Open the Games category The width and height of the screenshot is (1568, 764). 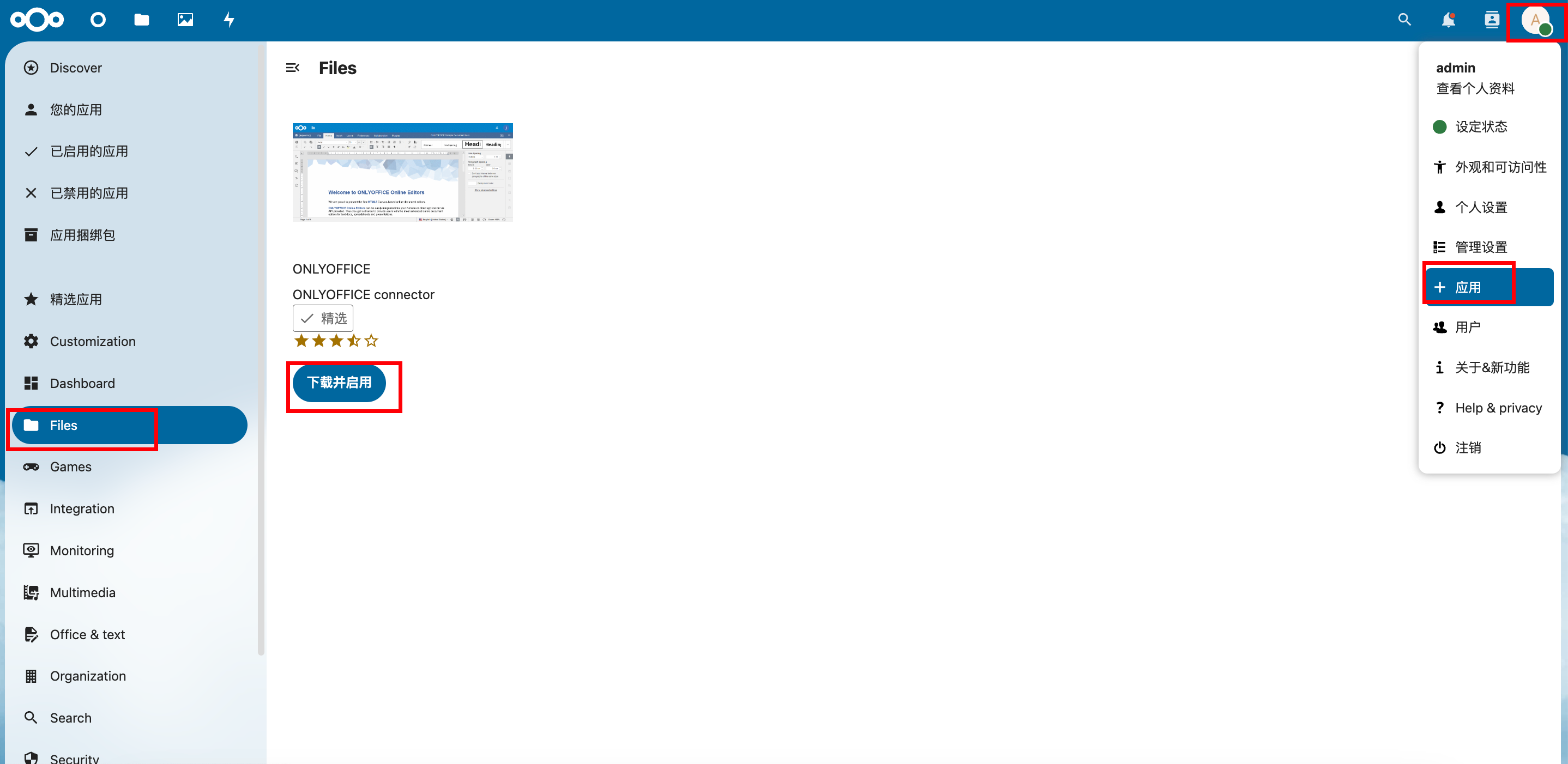tap(129, 466)
